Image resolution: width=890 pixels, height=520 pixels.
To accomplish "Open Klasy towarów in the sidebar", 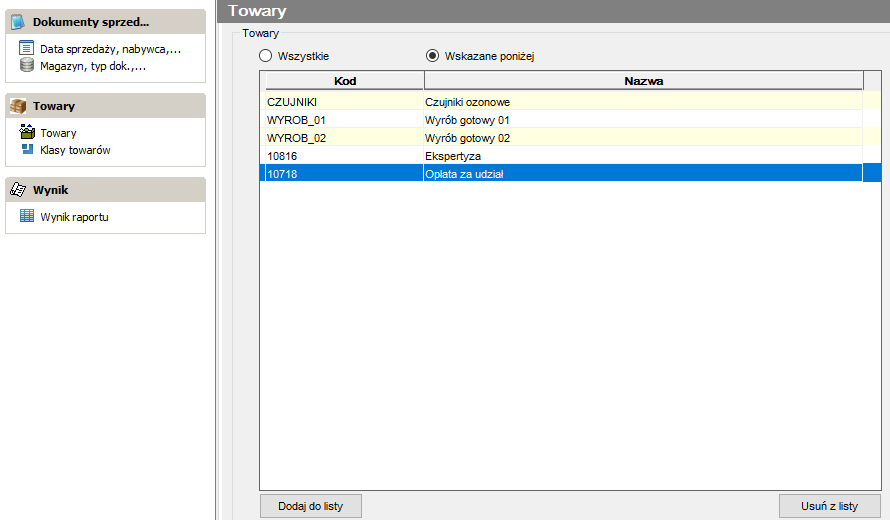I will (x=75, y=150).
